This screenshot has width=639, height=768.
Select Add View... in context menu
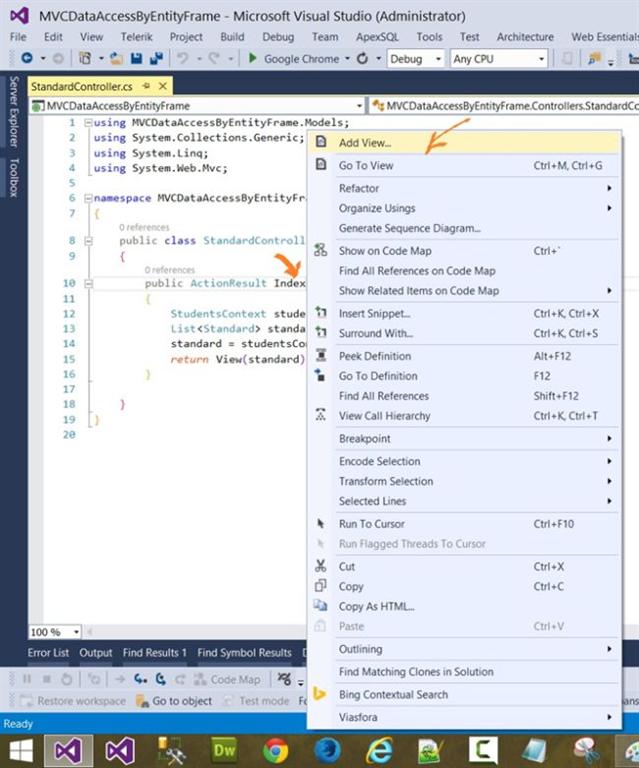pos(465,143)
